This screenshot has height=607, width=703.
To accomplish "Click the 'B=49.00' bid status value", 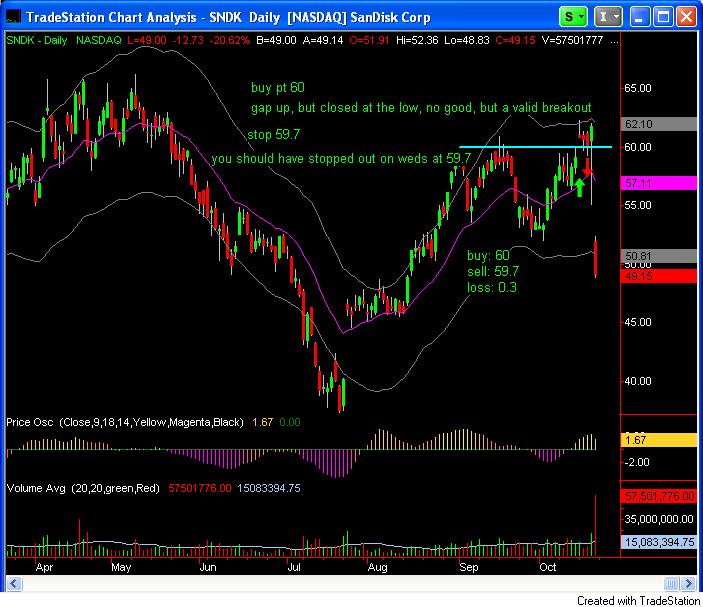I will [x=276, y=40].
